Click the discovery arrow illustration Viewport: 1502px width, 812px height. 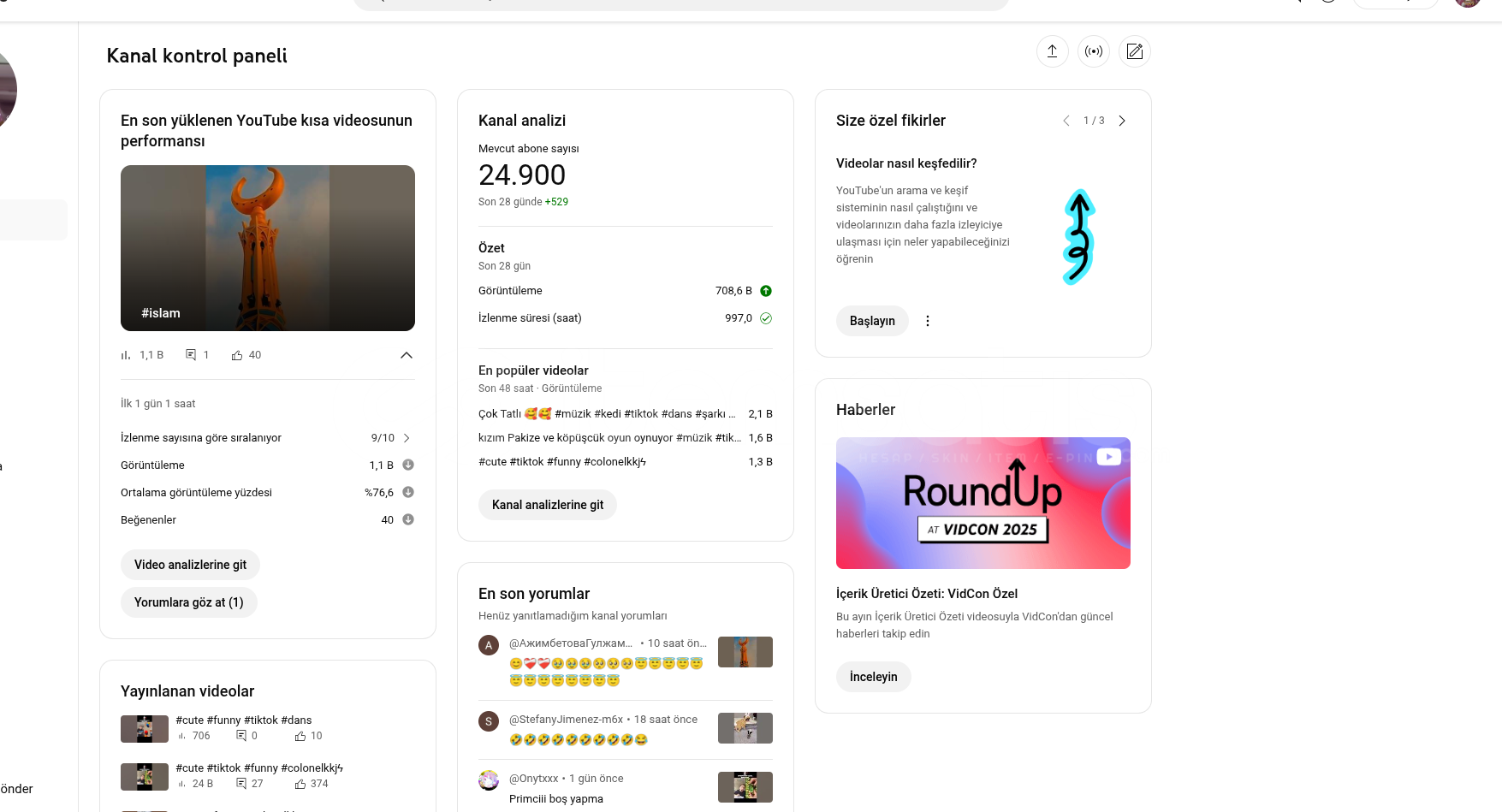coord(1079,237)
